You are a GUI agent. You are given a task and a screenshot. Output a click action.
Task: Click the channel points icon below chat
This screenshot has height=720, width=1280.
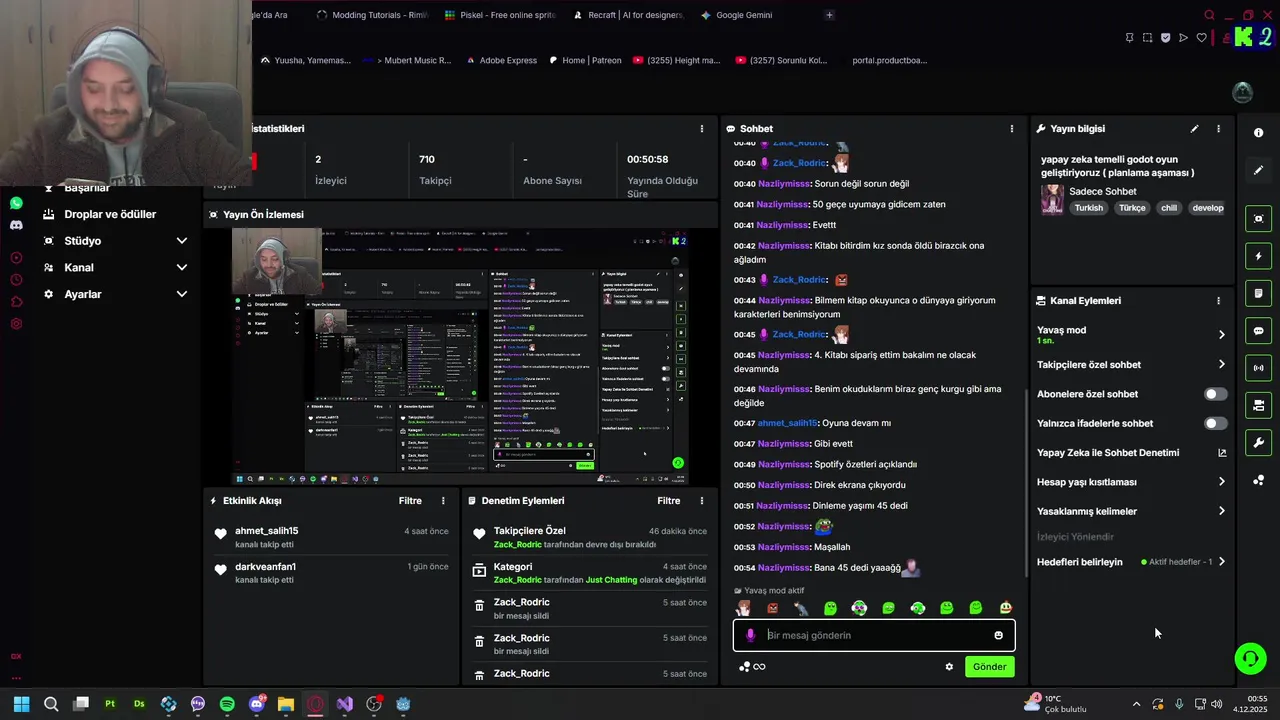point(744,667)
